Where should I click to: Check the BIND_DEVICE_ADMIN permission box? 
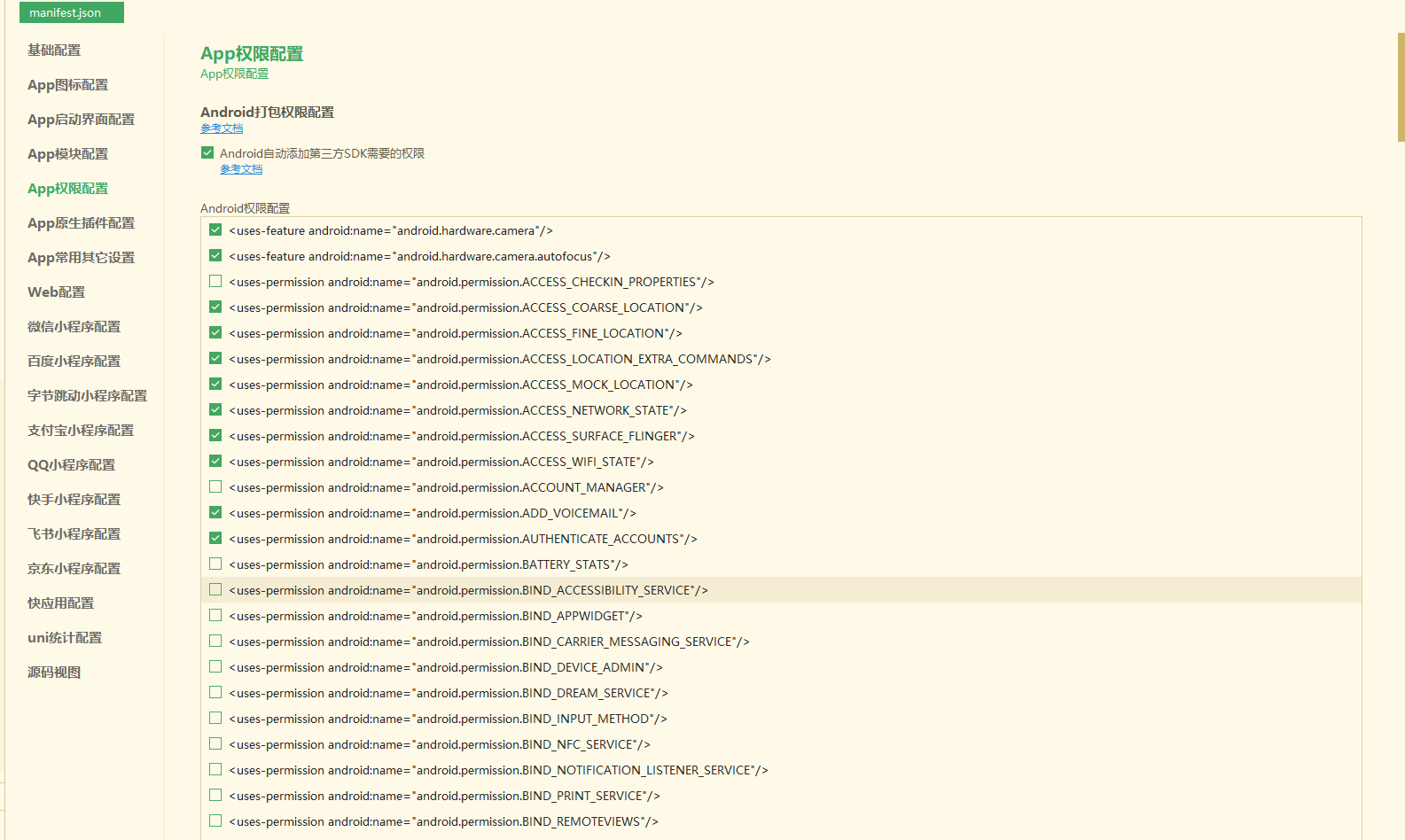[215, 667]
